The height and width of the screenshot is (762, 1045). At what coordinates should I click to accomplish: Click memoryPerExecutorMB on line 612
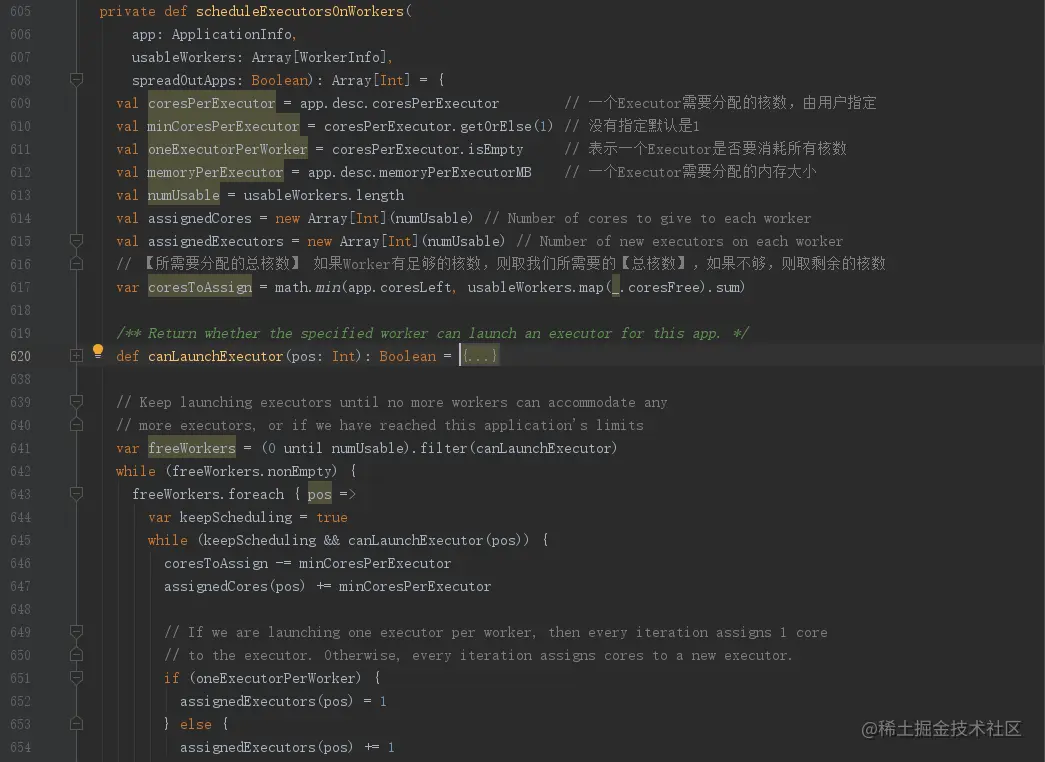(456, 172)
